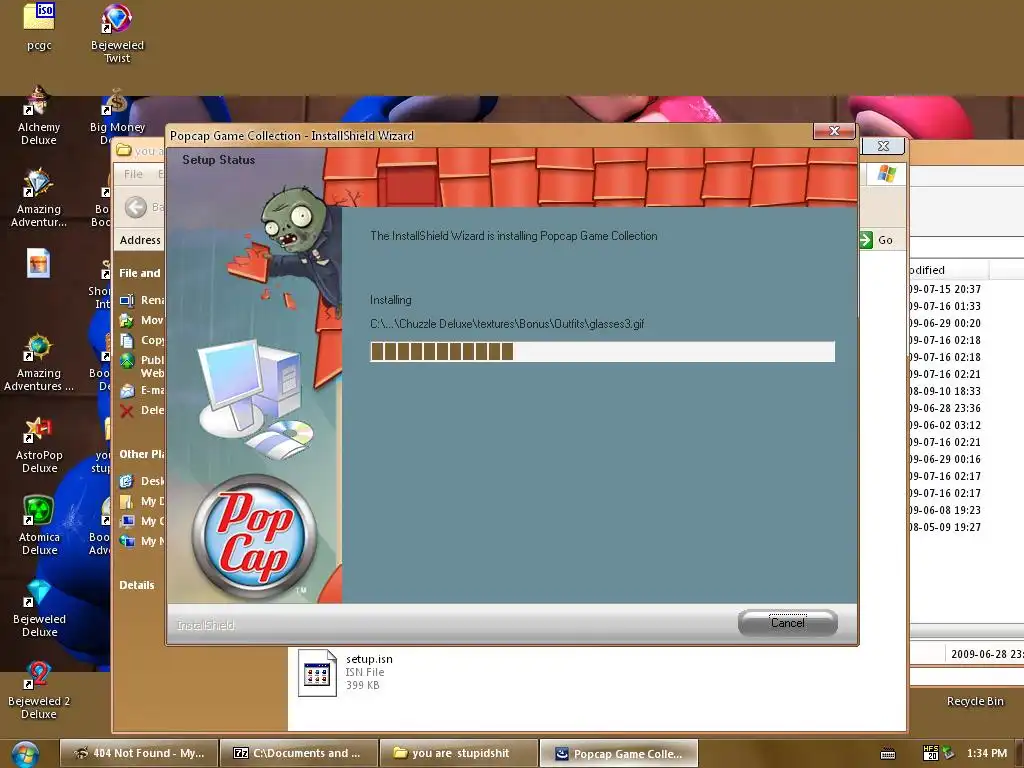The width and height of the screenshot is (1024, 768).
Task: Click the setup.isn file name
Action: 369,659
